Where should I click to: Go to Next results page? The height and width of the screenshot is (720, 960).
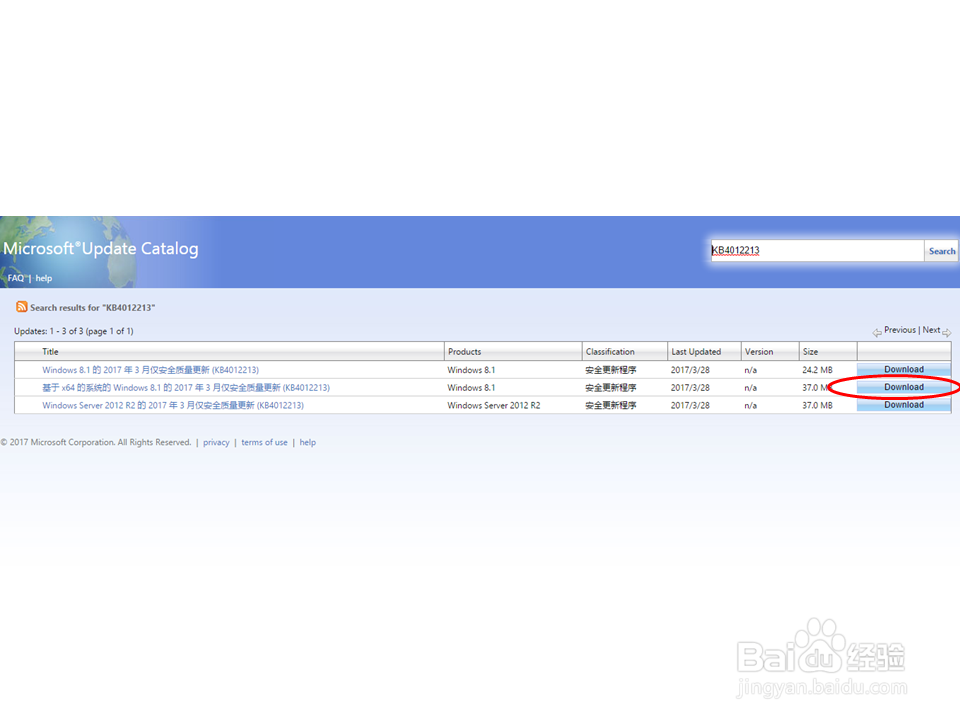[x=931, y=329]
